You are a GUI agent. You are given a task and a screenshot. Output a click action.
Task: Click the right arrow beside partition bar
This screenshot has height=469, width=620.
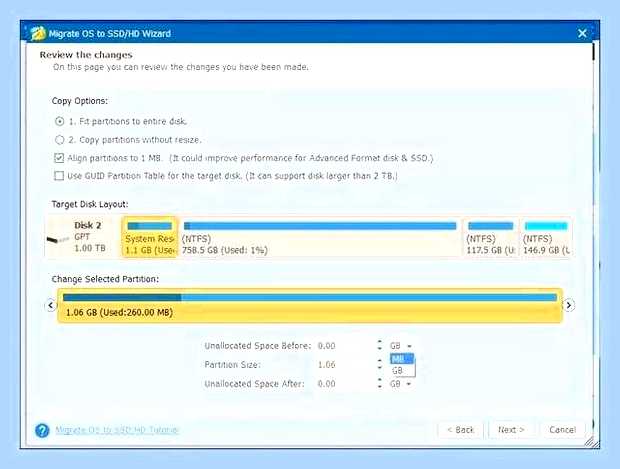569,305
